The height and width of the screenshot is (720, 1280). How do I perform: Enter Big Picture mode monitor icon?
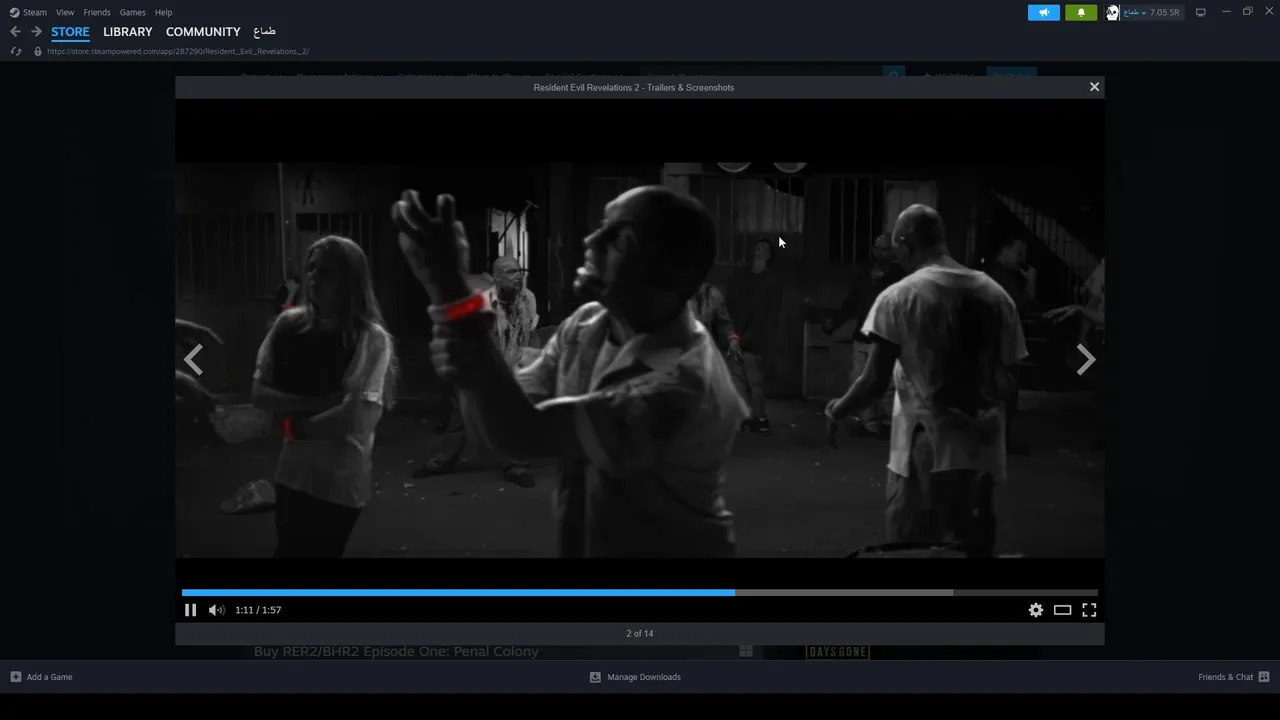click(x=1200, y=12)
